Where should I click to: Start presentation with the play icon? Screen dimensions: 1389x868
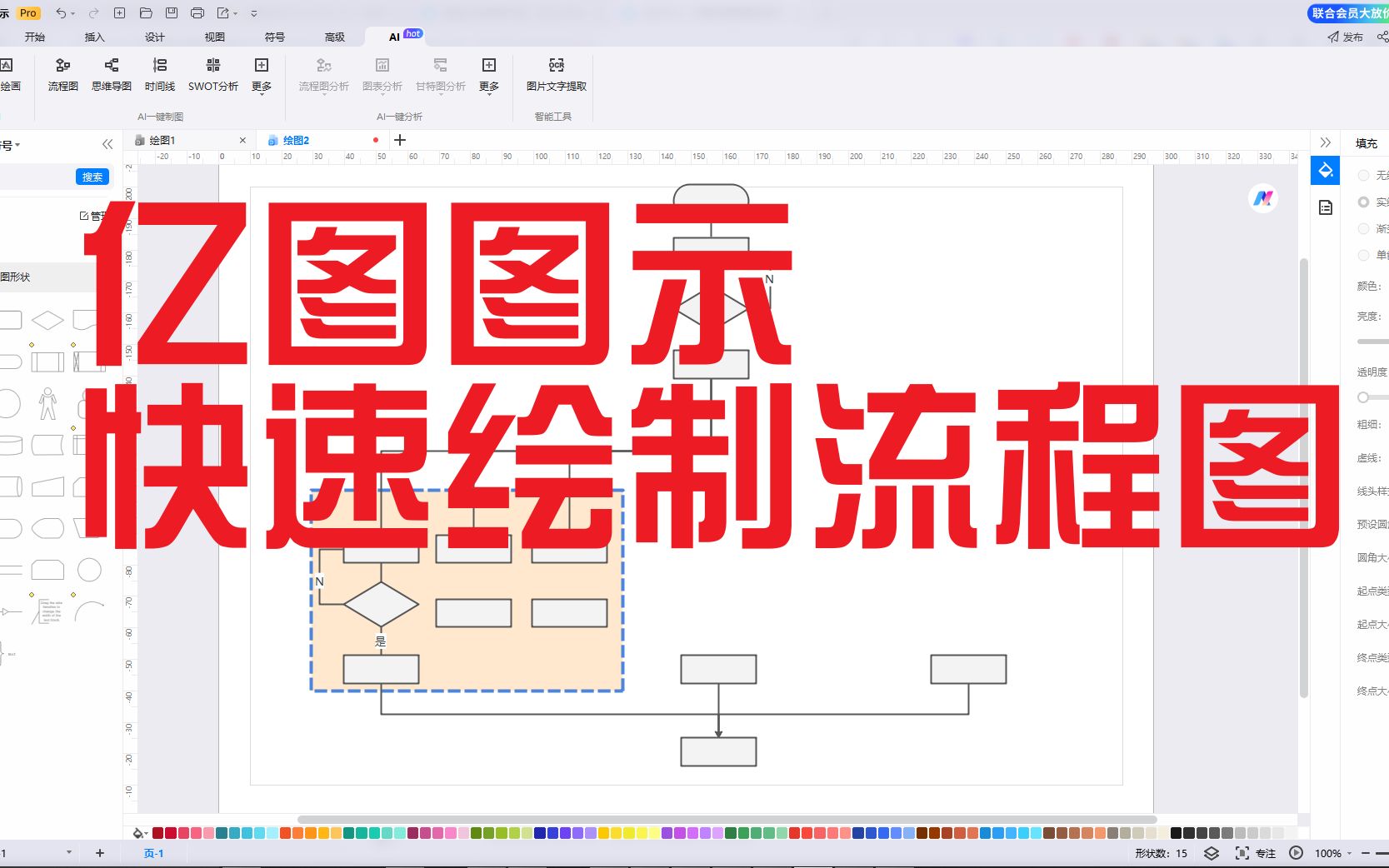1296,853
